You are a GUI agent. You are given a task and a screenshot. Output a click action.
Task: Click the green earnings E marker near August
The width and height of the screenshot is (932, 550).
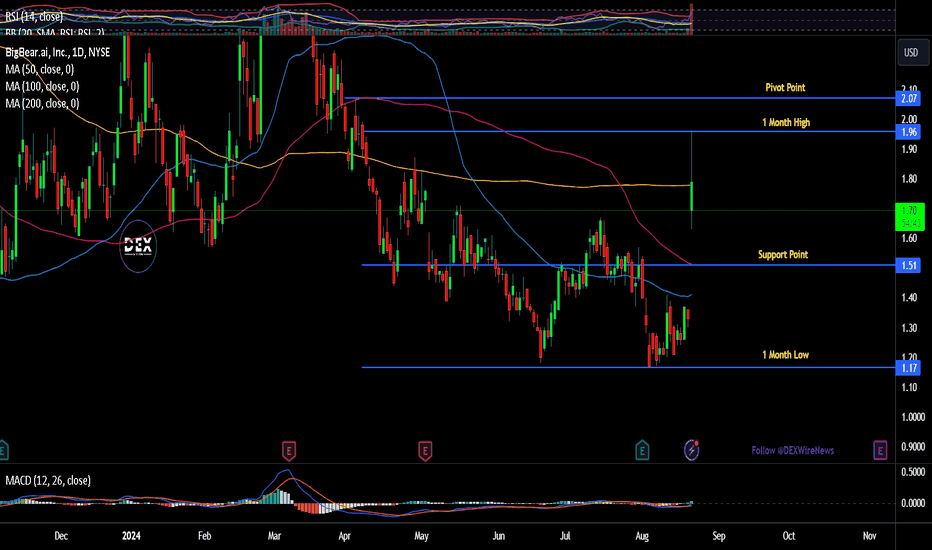point(642,450)
